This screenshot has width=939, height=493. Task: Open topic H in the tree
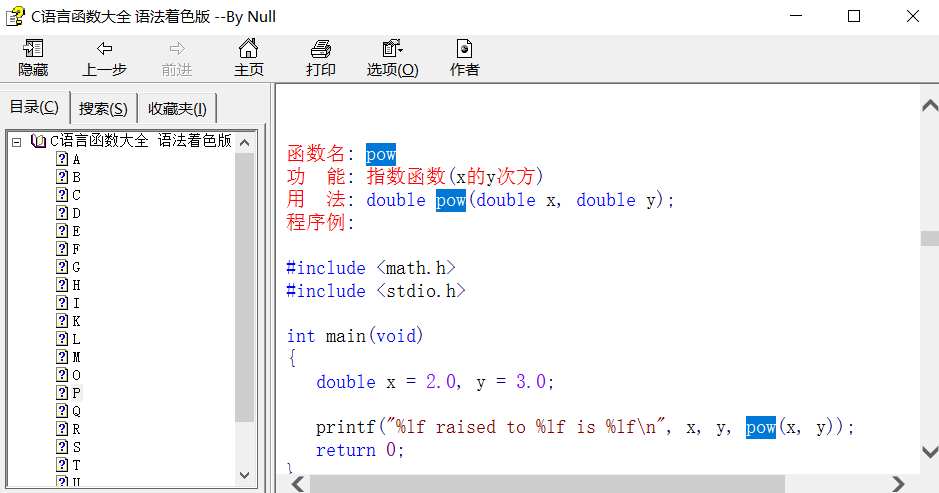(76, 285)
